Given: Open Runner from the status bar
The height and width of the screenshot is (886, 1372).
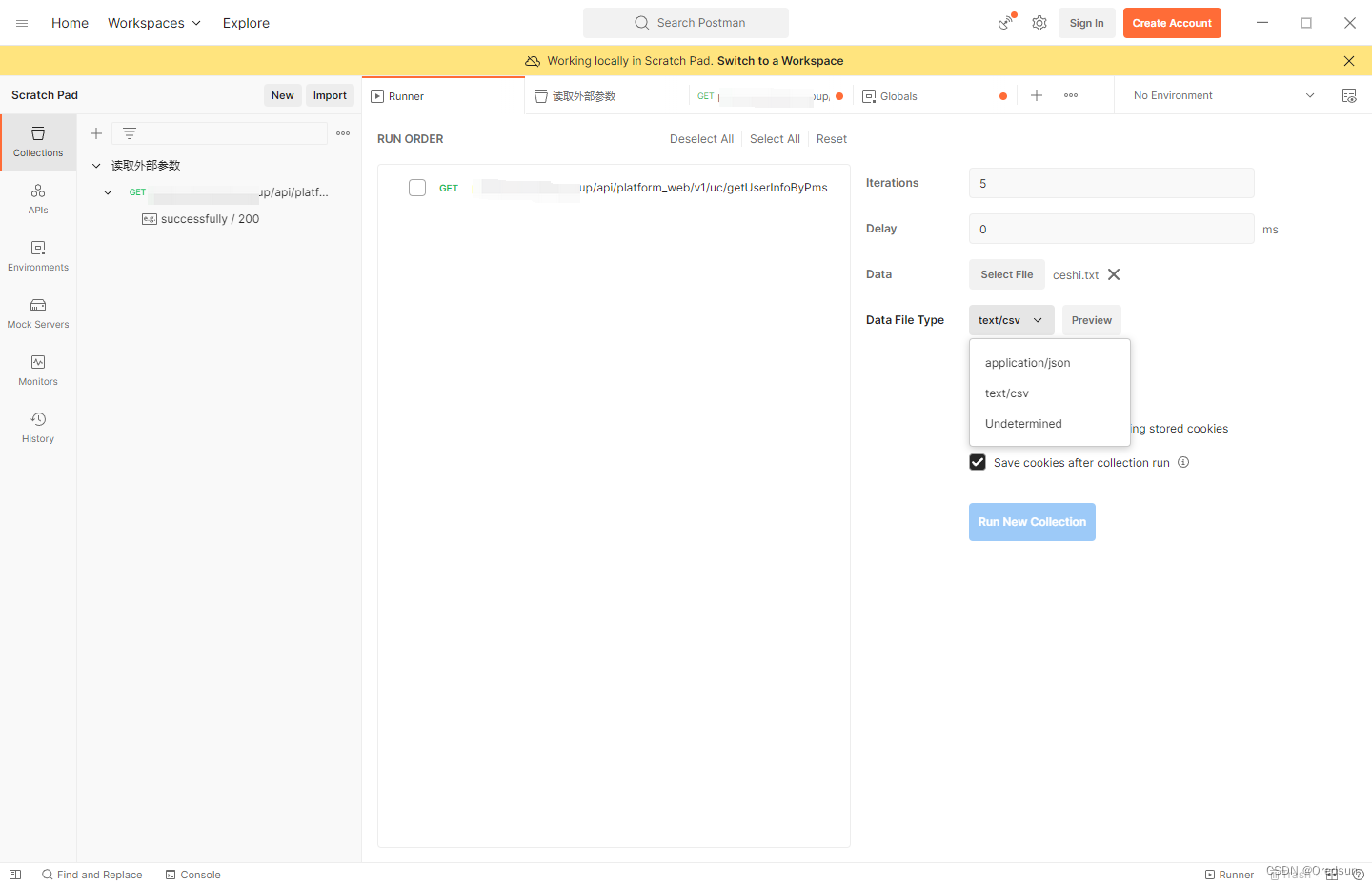Looking at the screenshot, I should [1229, 875].
